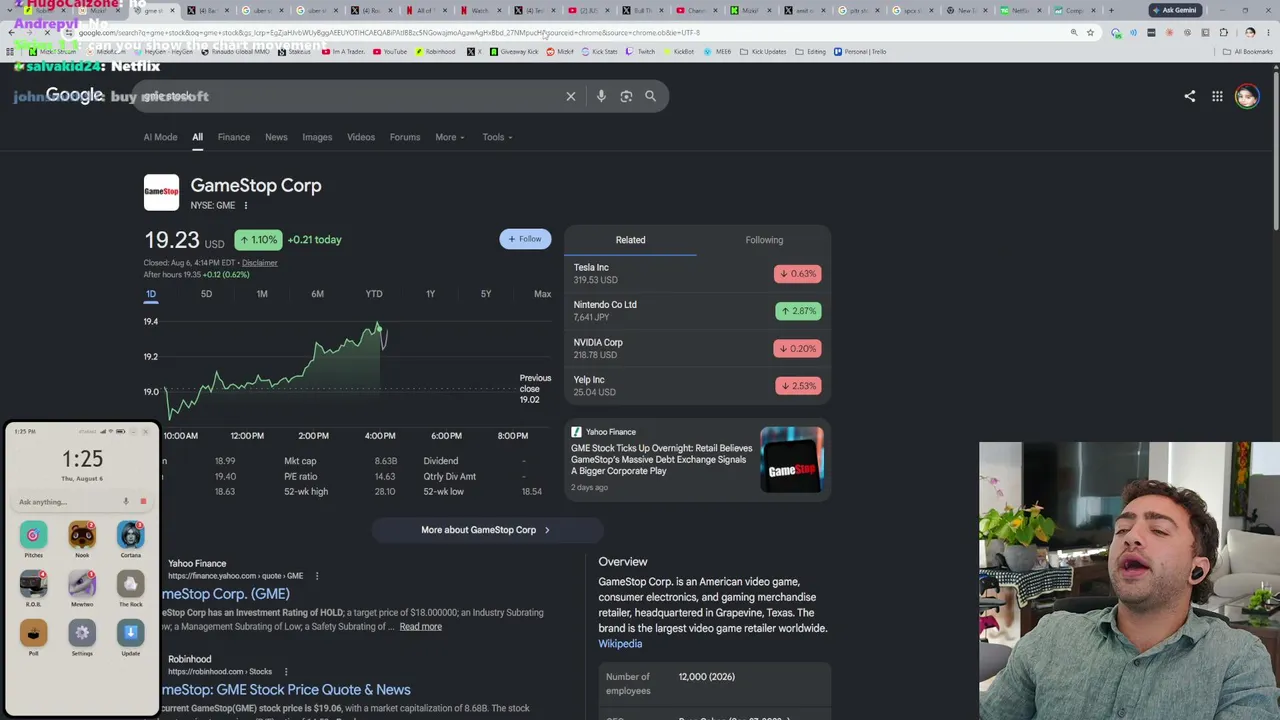Open the Wikipedia link in Overview
1280x720 pixels.
click(620, 644)
